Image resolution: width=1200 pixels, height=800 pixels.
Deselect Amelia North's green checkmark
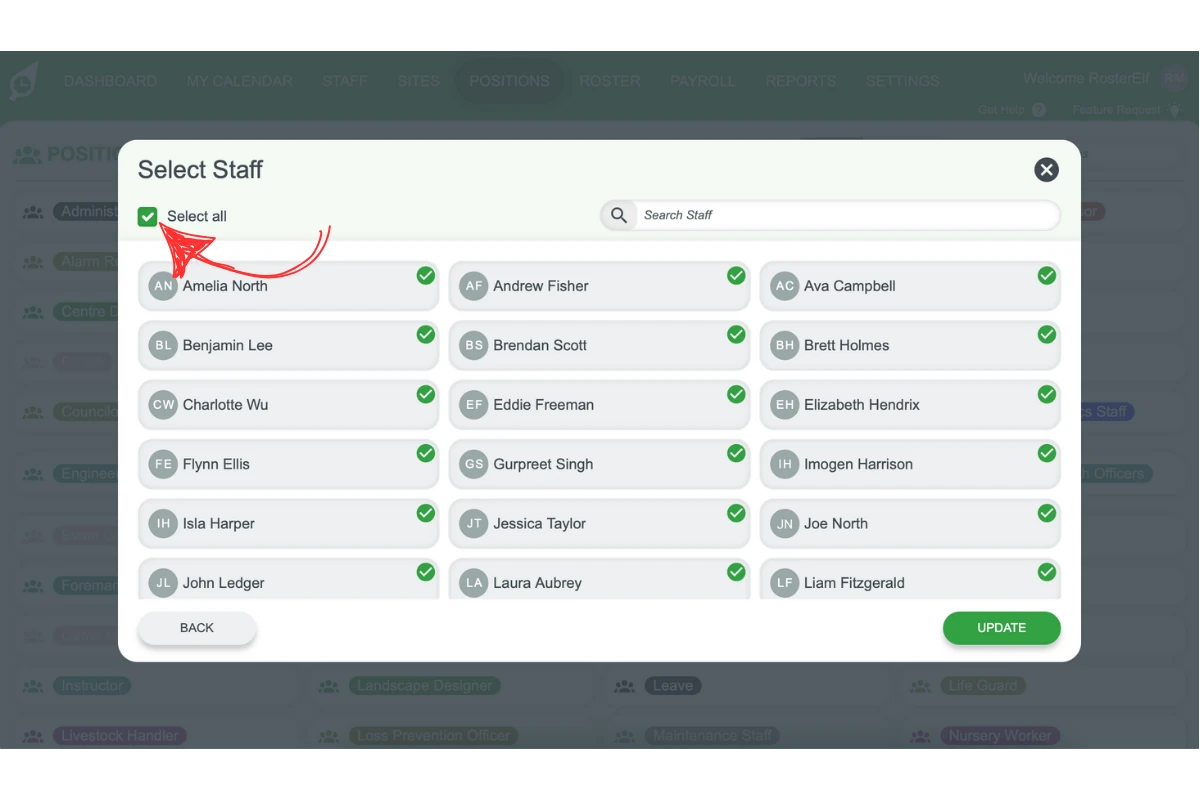coord(426,275)
